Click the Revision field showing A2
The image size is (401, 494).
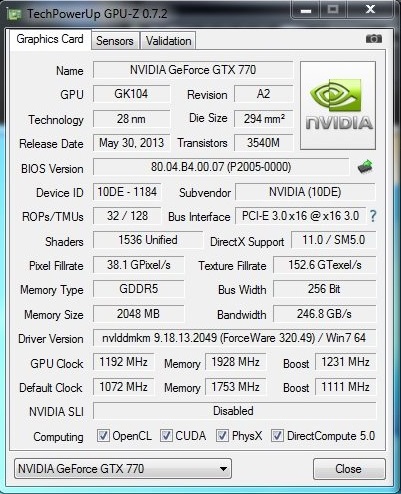263,94
